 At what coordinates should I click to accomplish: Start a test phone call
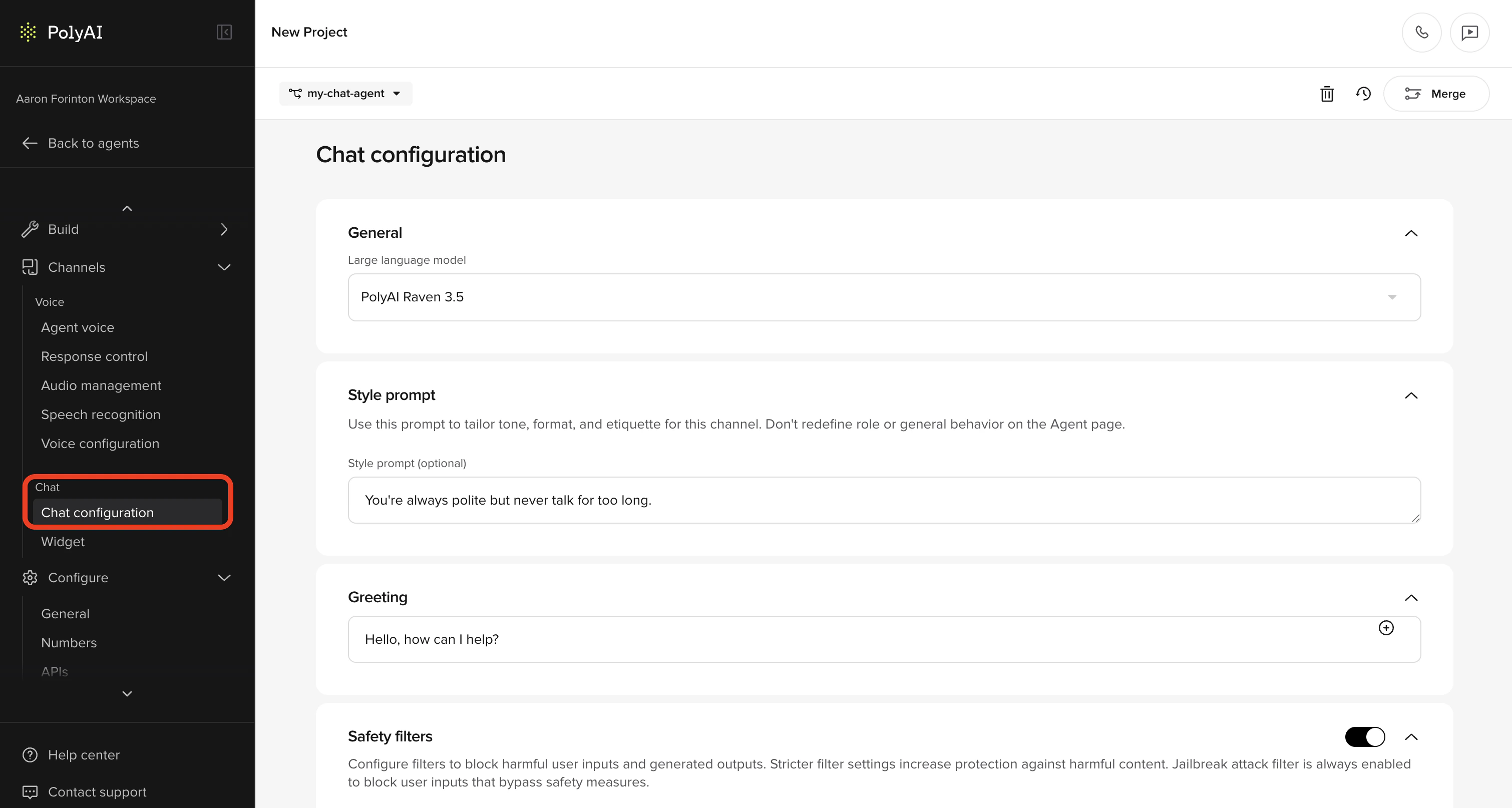pyautogui.click(x=1421, y=32)
